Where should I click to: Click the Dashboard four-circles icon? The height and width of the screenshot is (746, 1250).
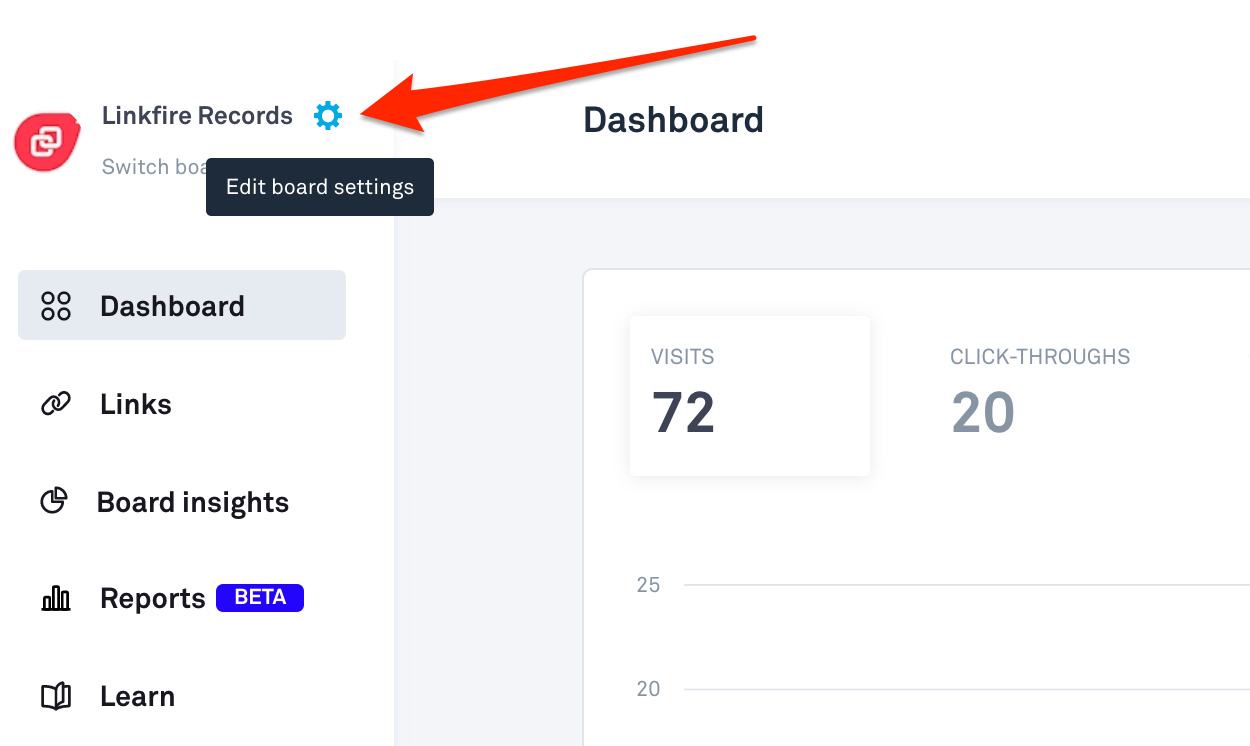pos(56,306)
